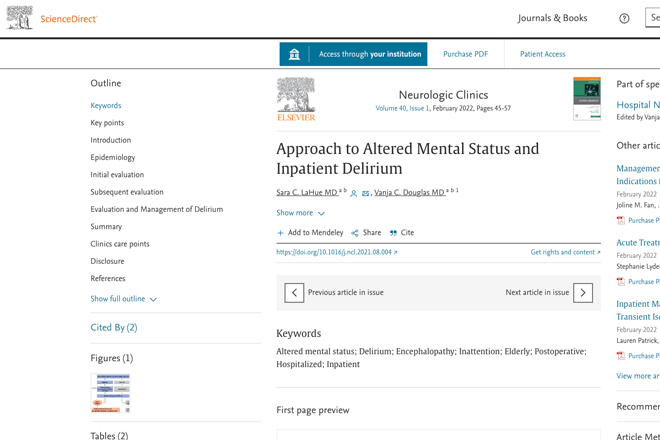660x440 pixels.
Task: Open the article DOI link
Action: point(337,252)
